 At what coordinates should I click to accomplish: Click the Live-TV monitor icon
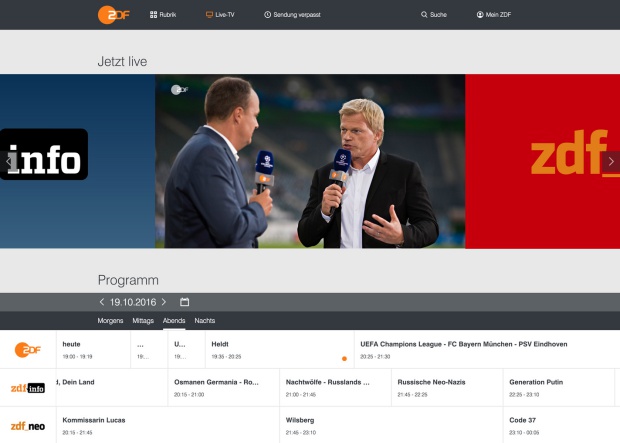209,15
